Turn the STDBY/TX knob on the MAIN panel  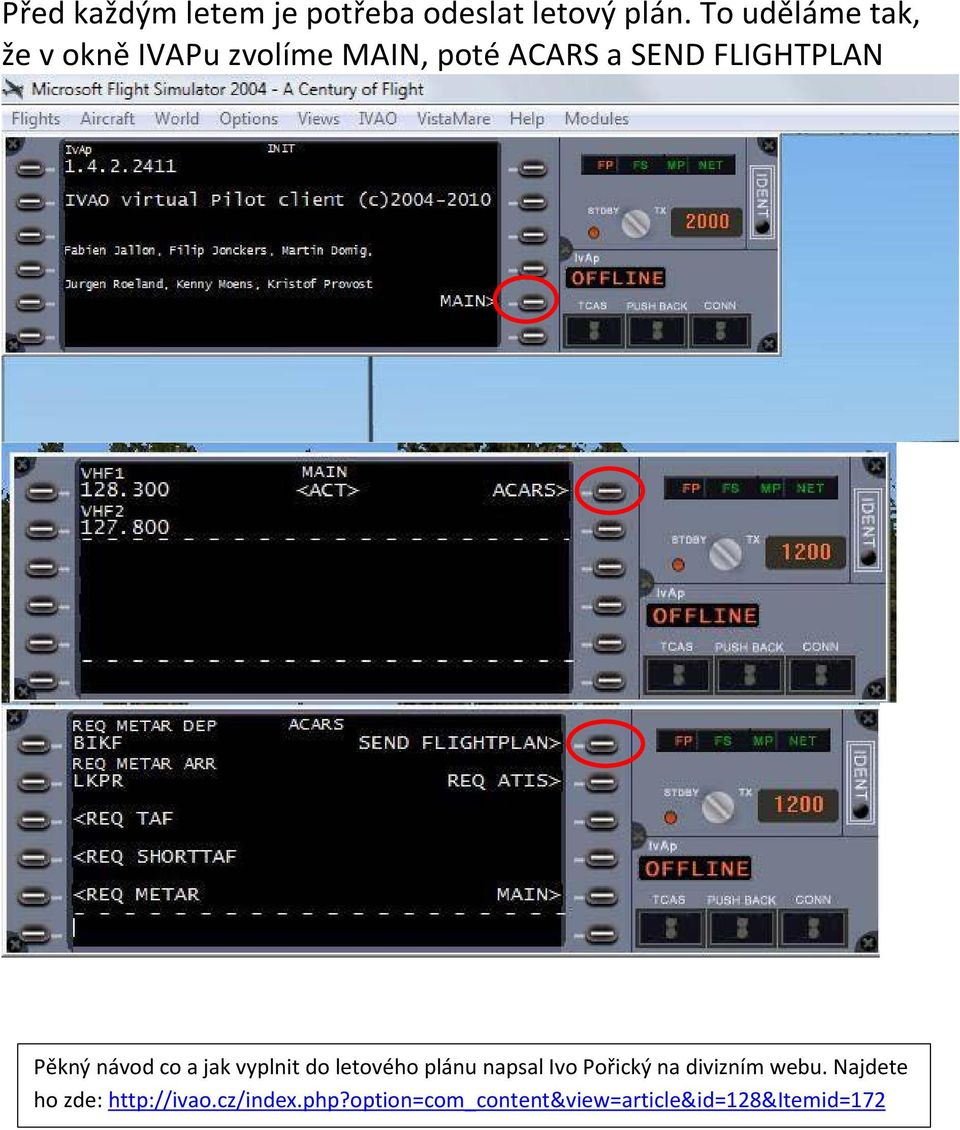724,553
